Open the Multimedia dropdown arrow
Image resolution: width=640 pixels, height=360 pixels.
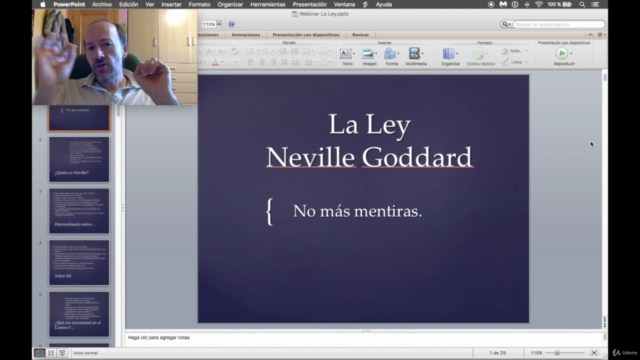click(x=422, y=53)
